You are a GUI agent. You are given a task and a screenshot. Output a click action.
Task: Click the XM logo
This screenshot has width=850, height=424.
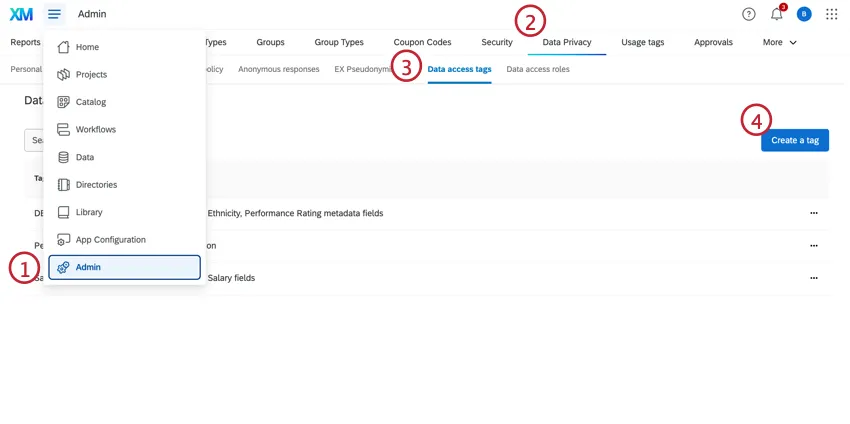[21, 14]
